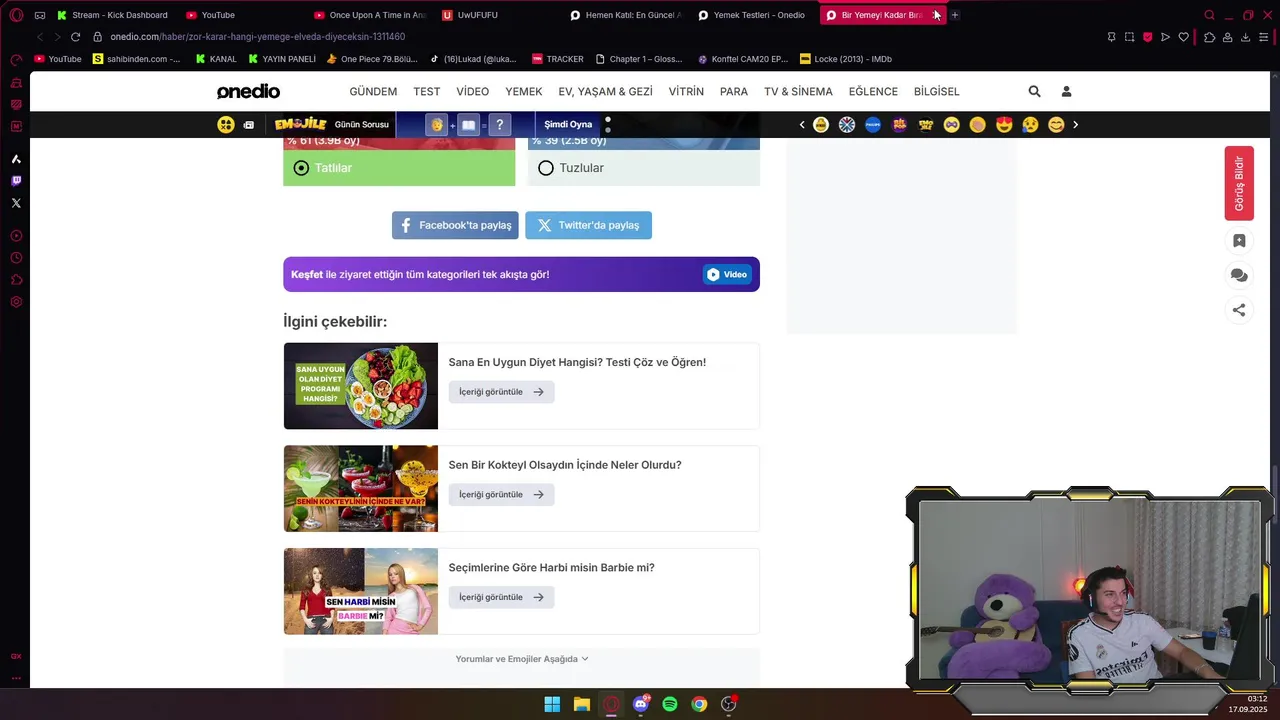Open Seçimlerine Göre Harbi misin Barbie mi? title
Image resolution: width=1280 pixels, height=720 pixels.
552,568
